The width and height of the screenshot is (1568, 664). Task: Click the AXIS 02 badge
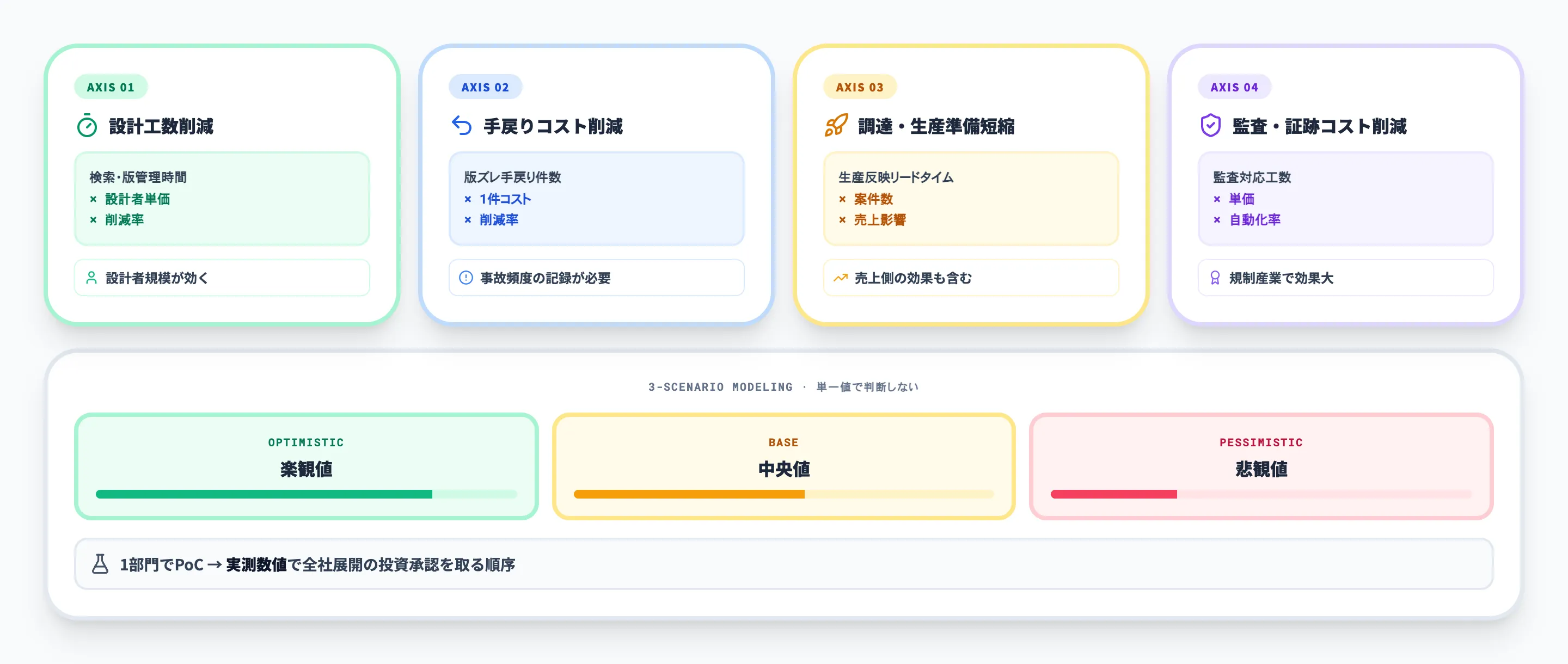click(485, 87)
